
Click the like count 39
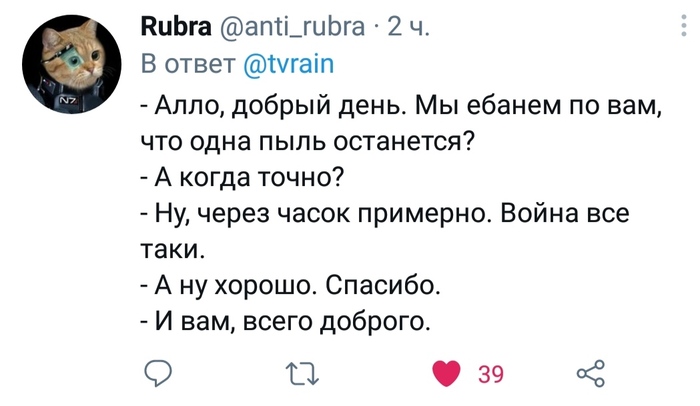[491, 376]
